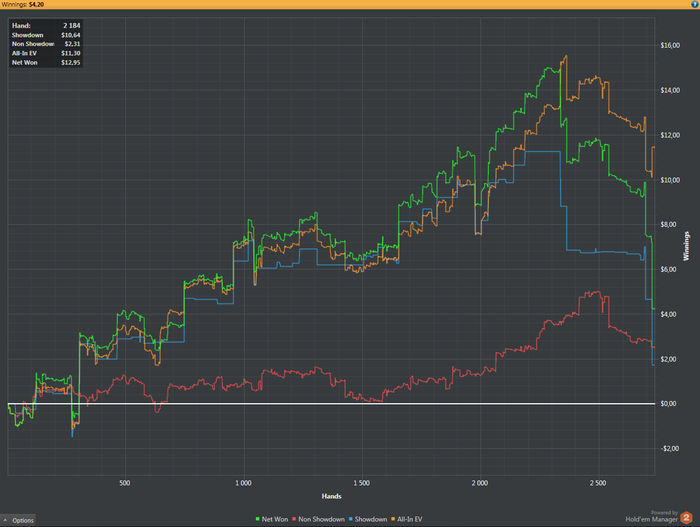The image size is (700, 527).
Task: Toggle the All-In EV legend entry
Action: point(407,519)
